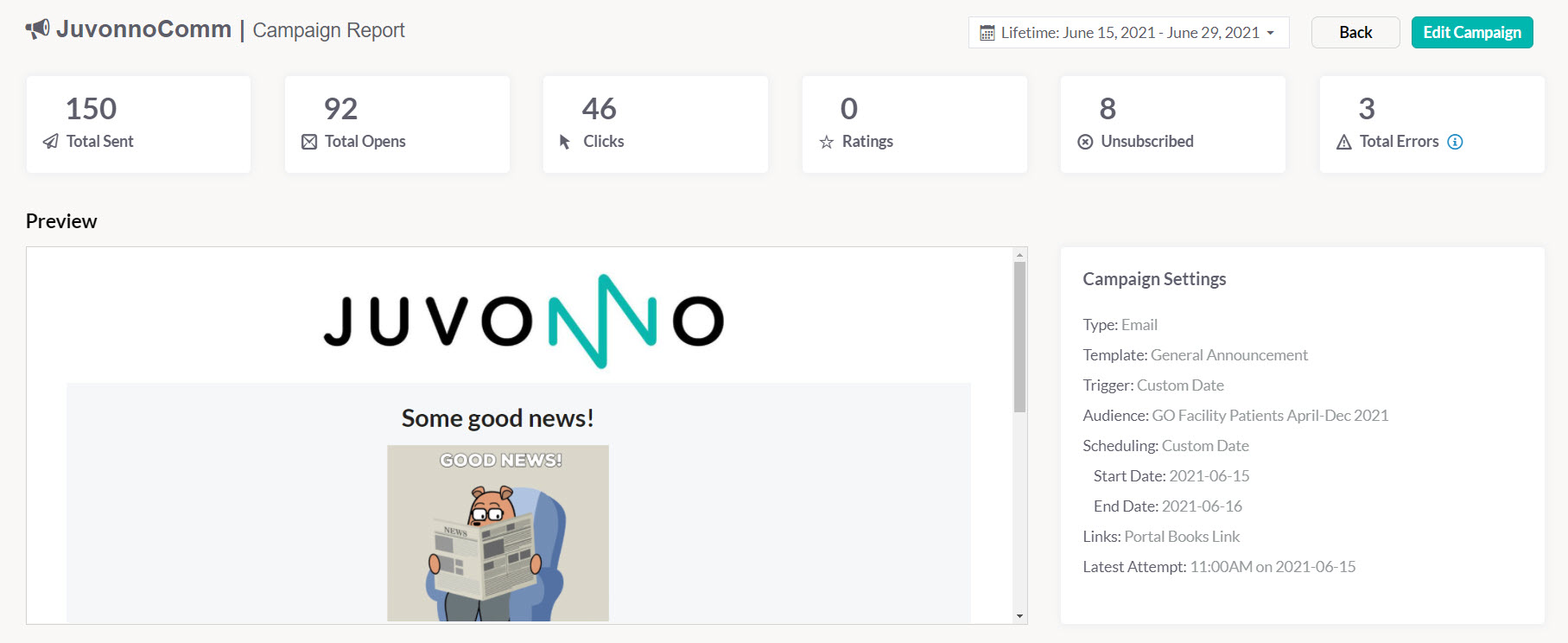The image size is (1568, 643).
Task: Click the 'Portal Books Link' value
Action: [1182, 537]
